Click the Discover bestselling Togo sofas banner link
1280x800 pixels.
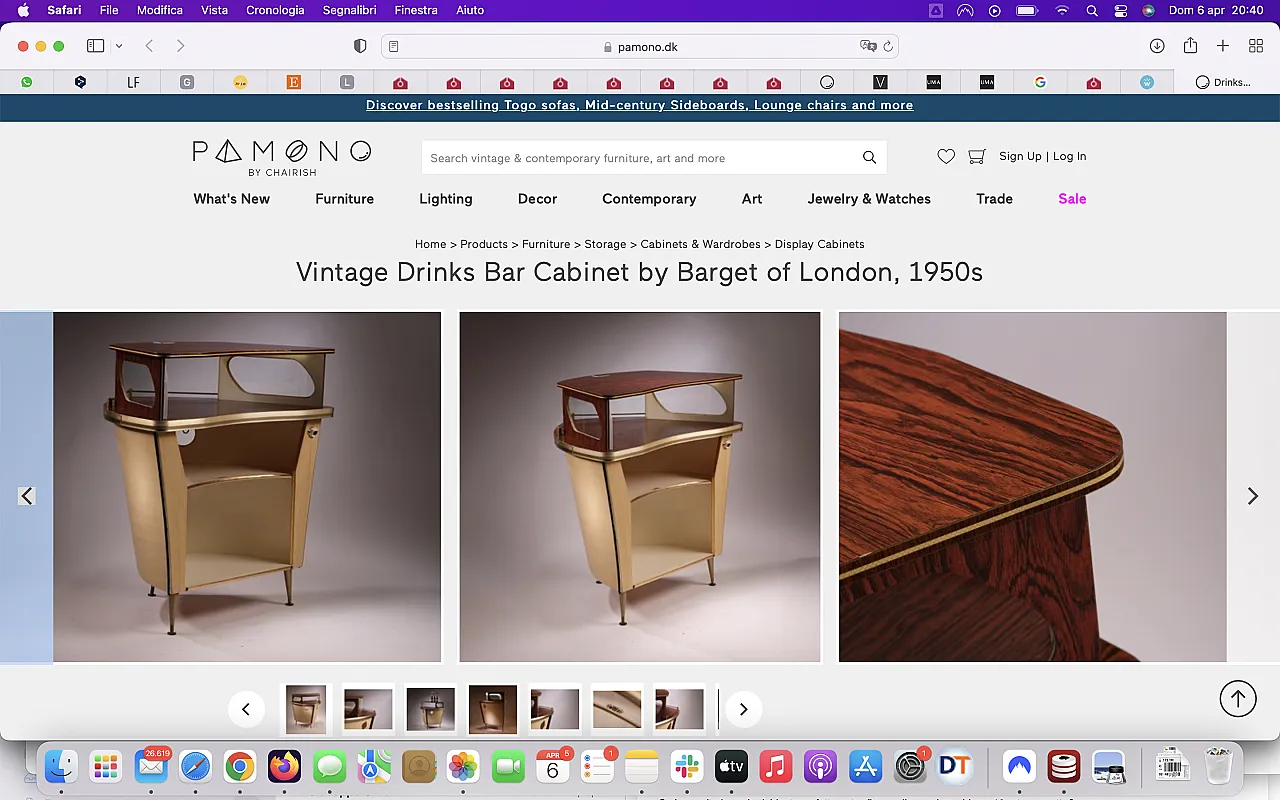640,105
